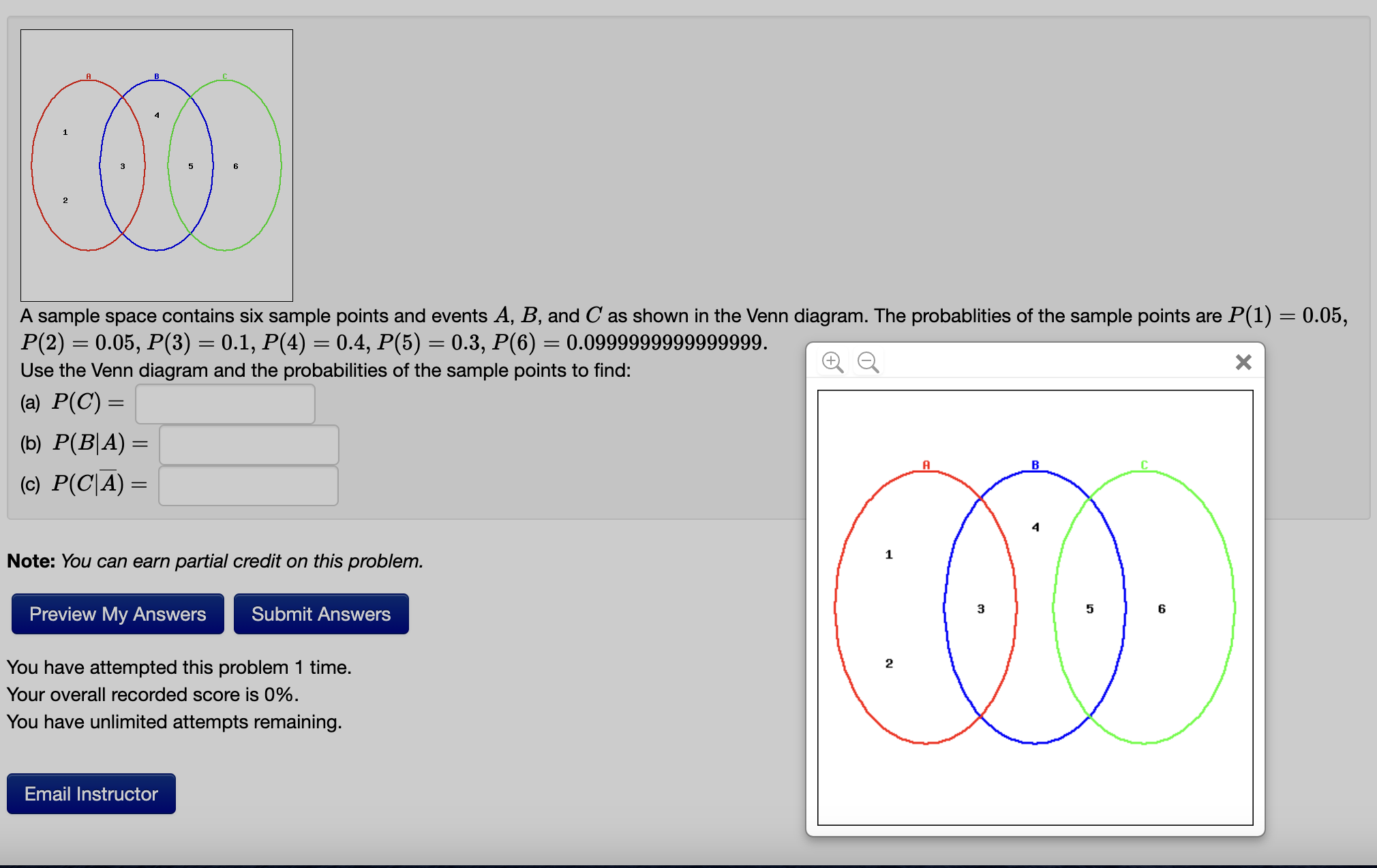Submit Answers for grading

point(320,613)
